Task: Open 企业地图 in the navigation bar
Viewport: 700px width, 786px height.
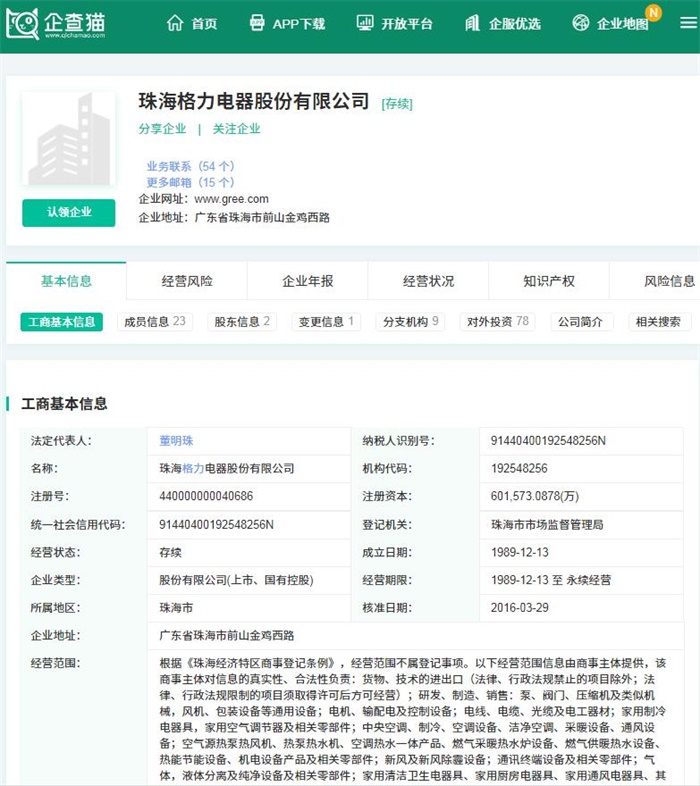Action: tap(622, 24)
